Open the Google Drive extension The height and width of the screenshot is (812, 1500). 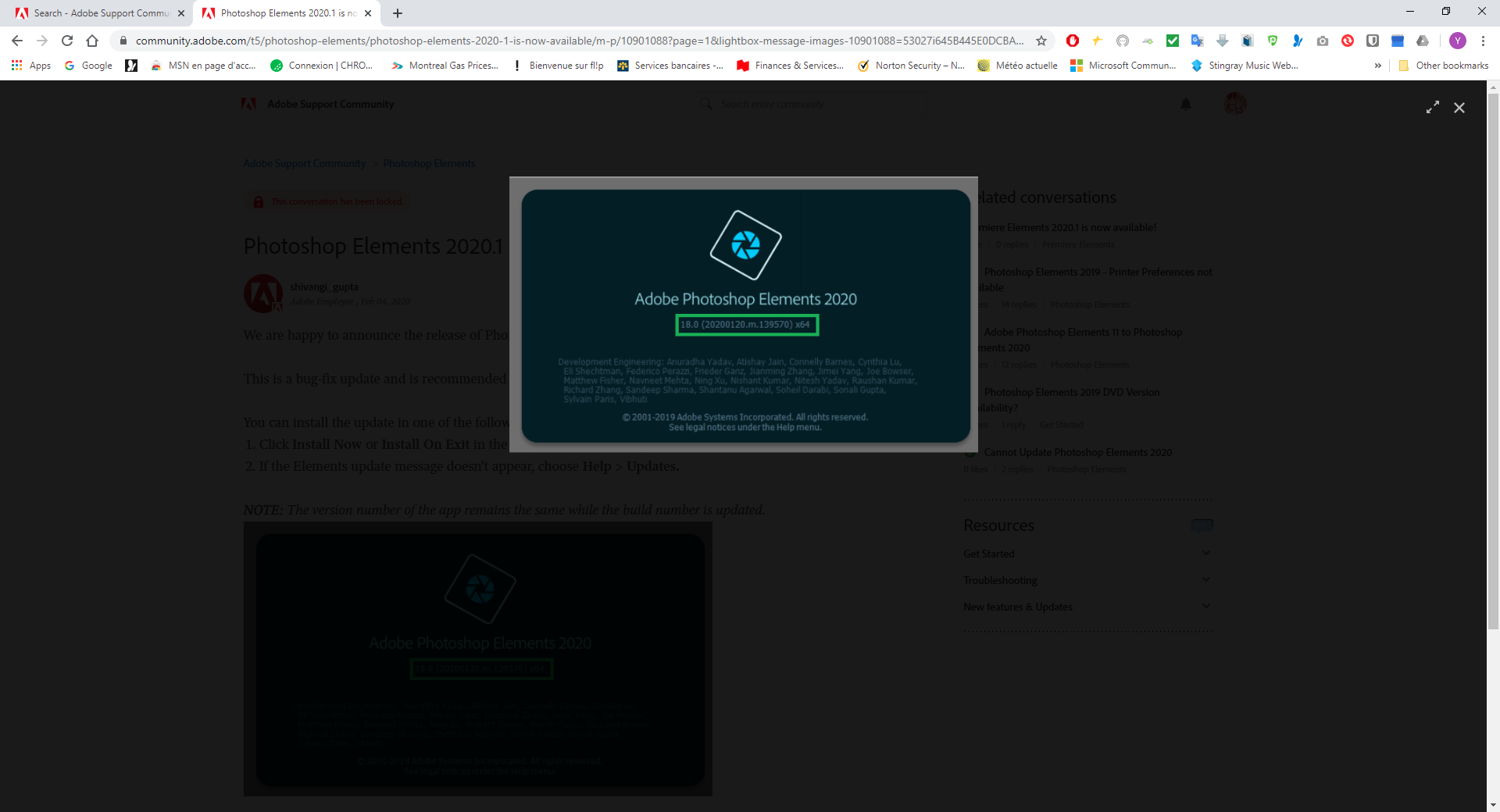[x=1423, y=41]
